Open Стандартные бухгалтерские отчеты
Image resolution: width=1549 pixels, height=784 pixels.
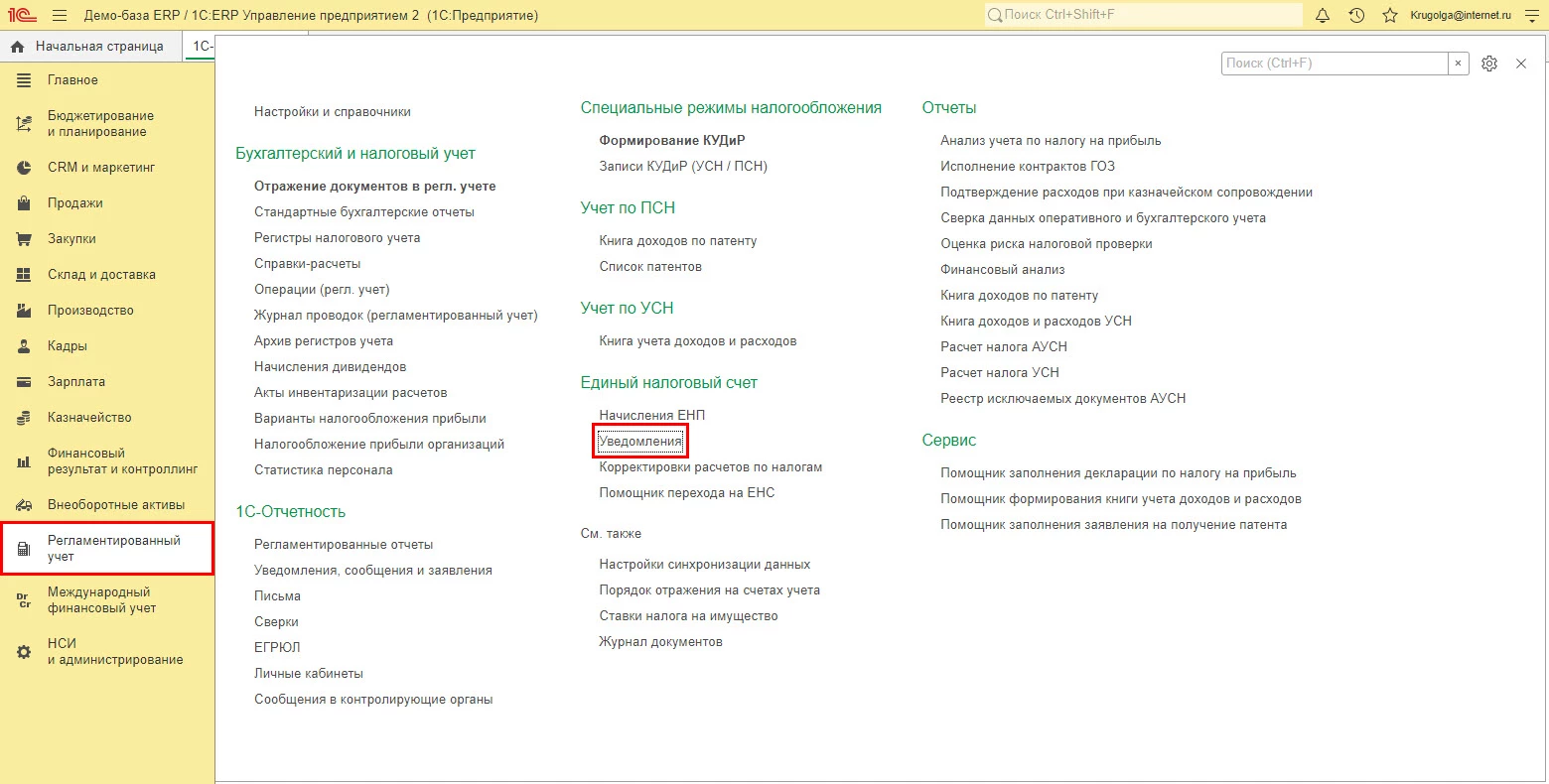364,212
